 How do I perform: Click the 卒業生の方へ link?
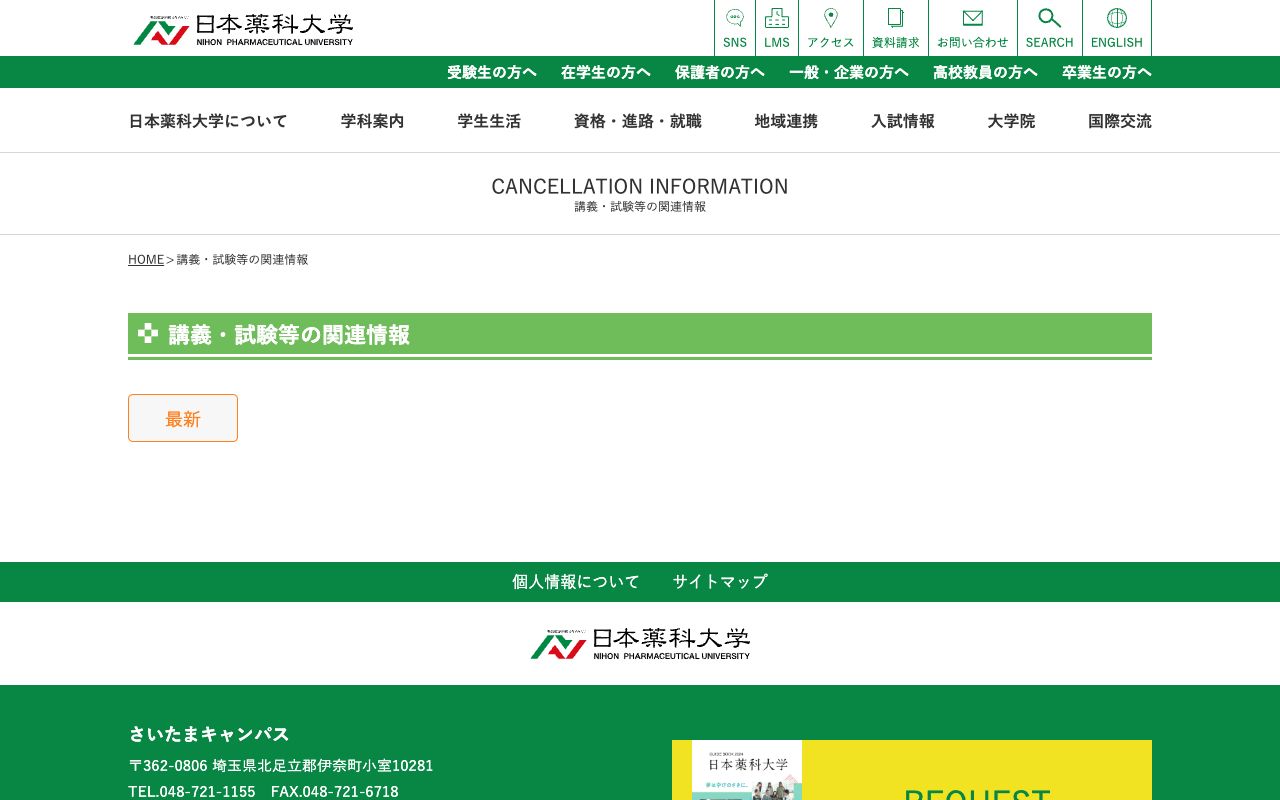pos(1106,72)
